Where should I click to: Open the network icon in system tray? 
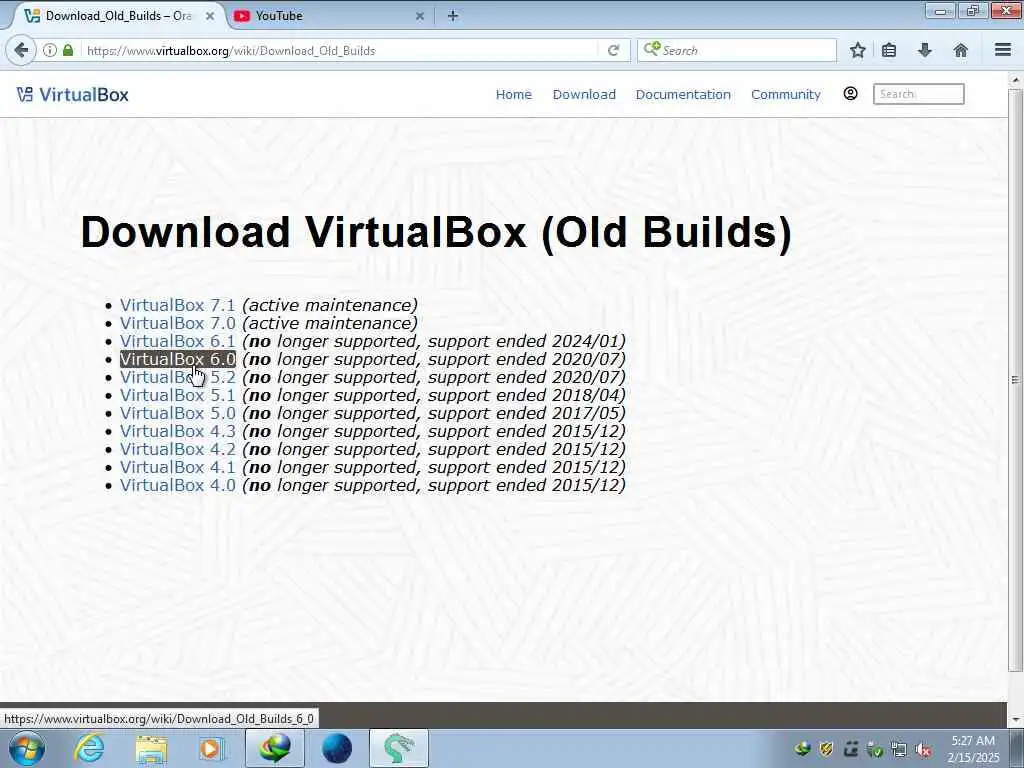point(899,750)
